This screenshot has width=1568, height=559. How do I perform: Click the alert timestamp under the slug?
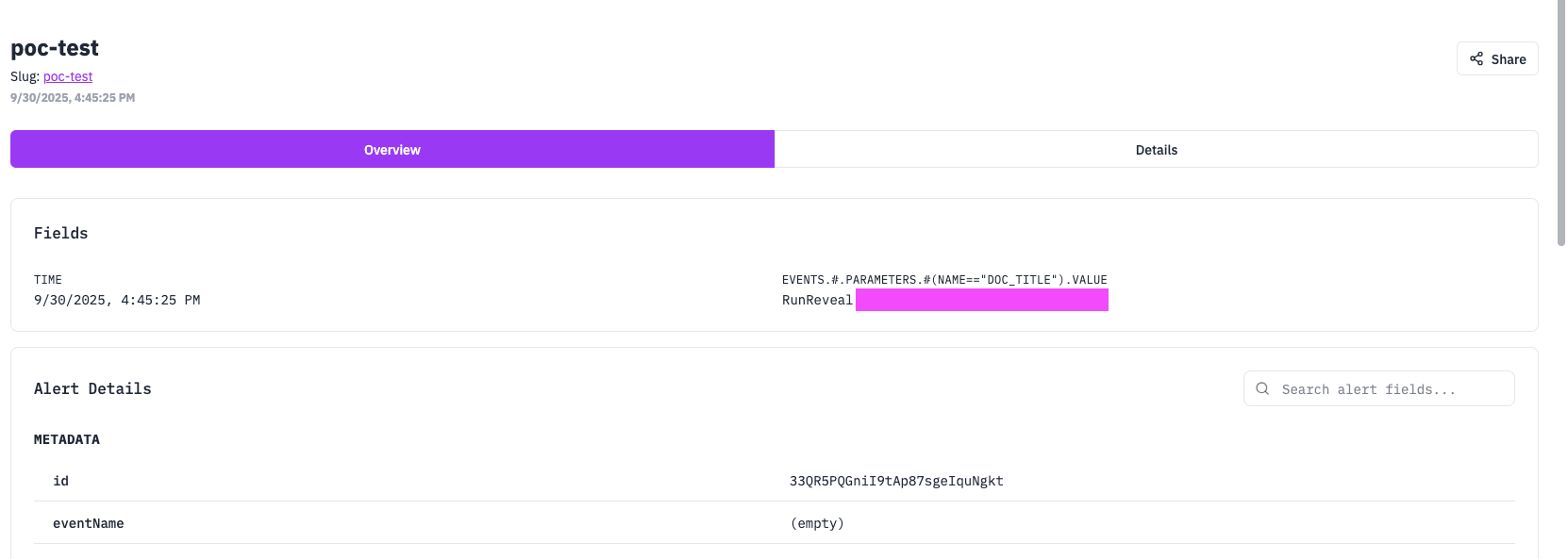point(73,98)
